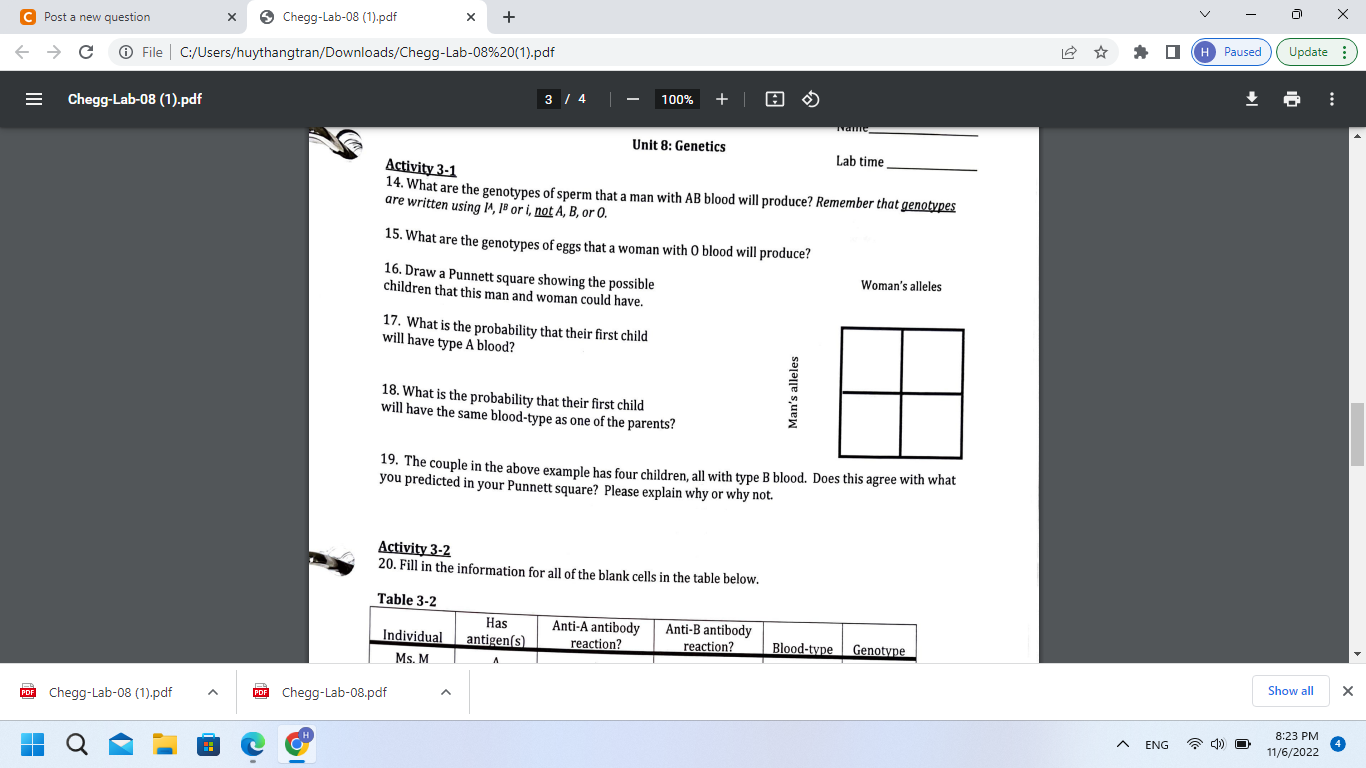Viewport: 1366px width, 768px height.
Task: Click the Woman's alleles label
Action: tap(901, 286)
